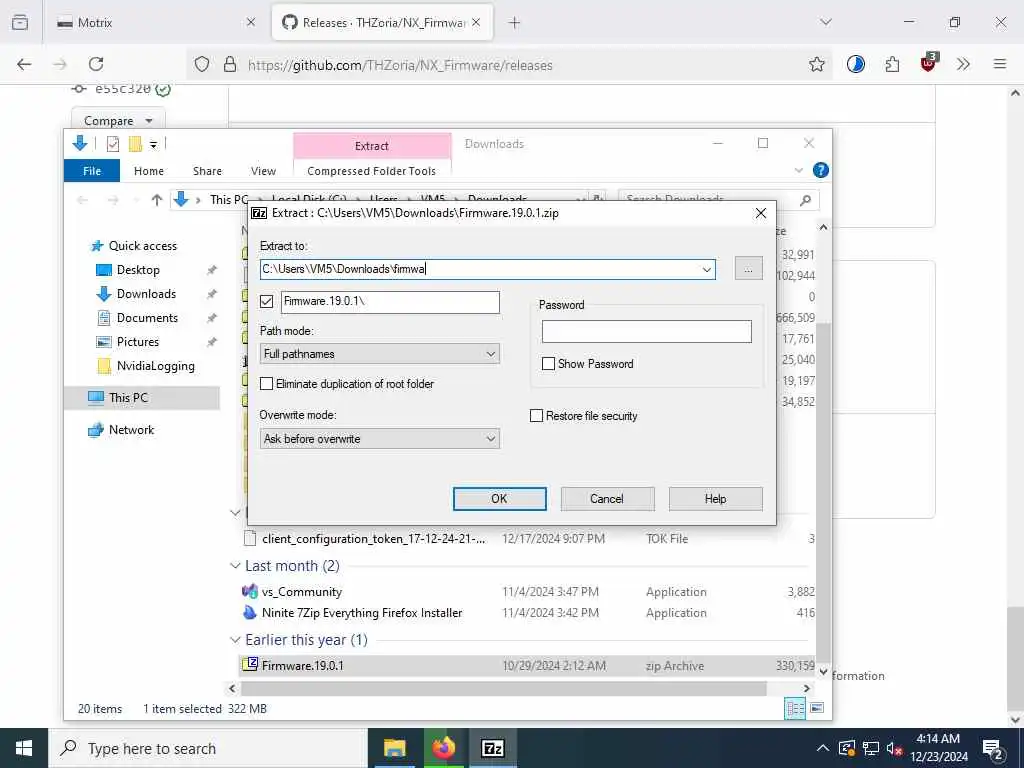
Task: Edit the Firmware.19.0.1\ subfolder name field
Action: [x=391, y=302]
